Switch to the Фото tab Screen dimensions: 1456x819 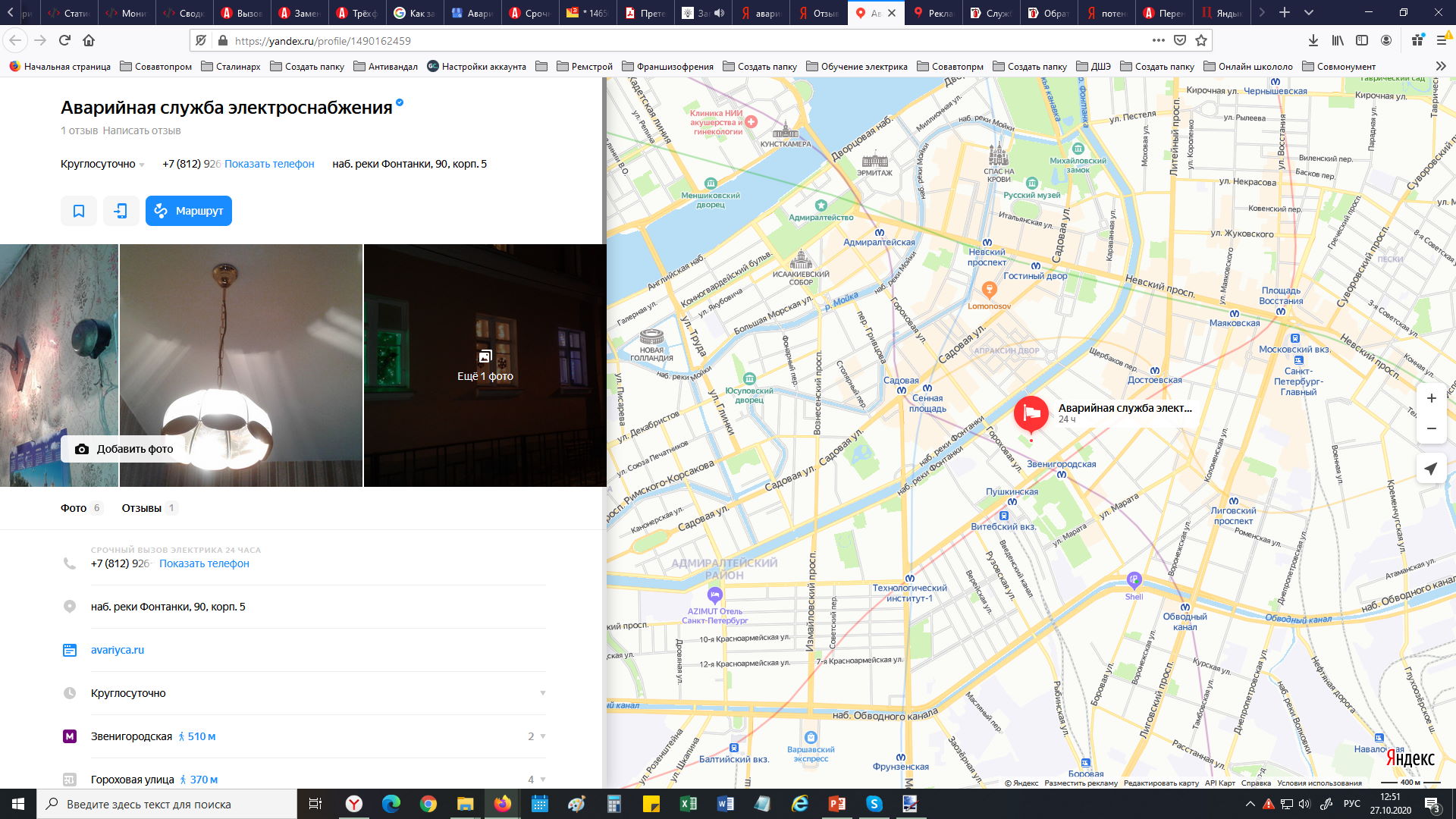pos(74,508)
